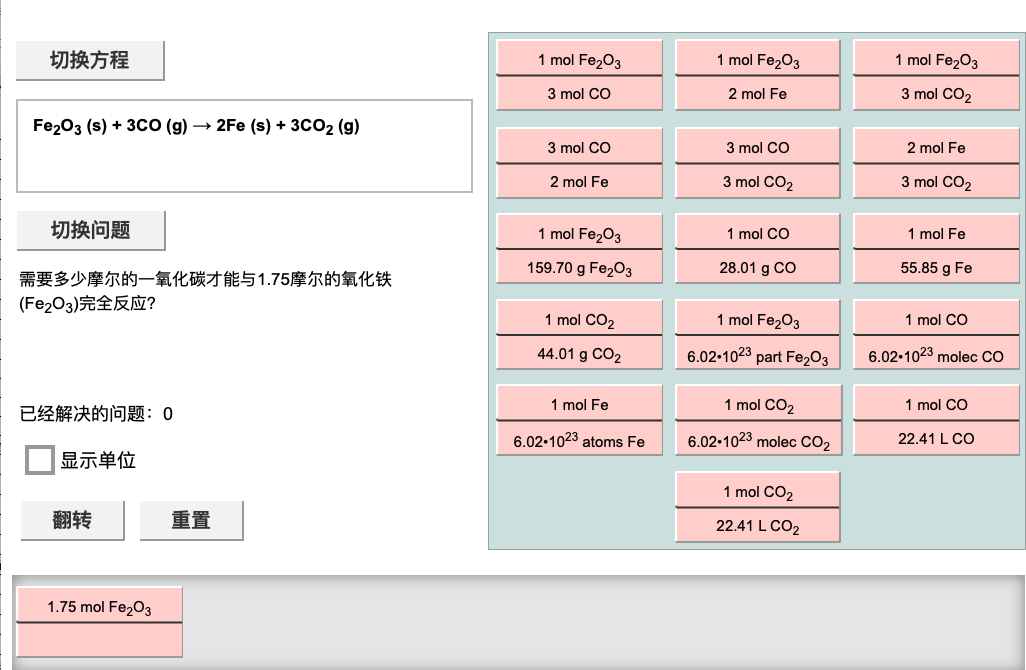Select the 1 mol Fe2O3 over 3 mol CO tile
Viewport: 1026px width, 670px height.
pyautogui.click(x=579, y=75)
